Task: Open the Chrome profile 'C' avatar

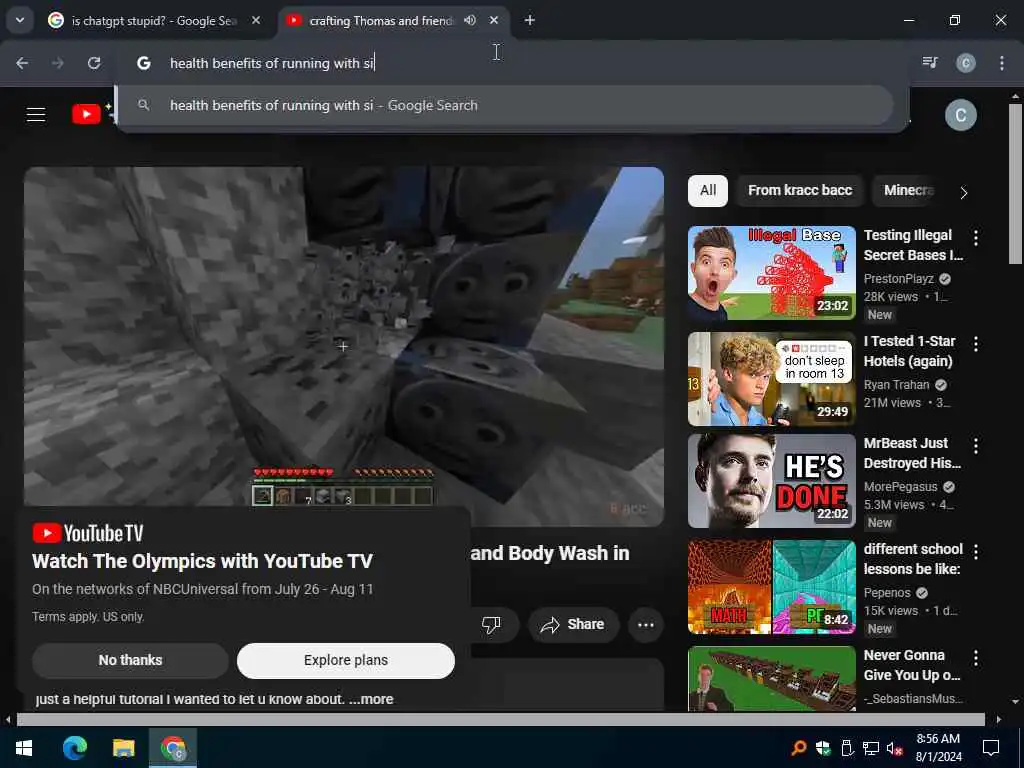Action: (x=965, y=63)
